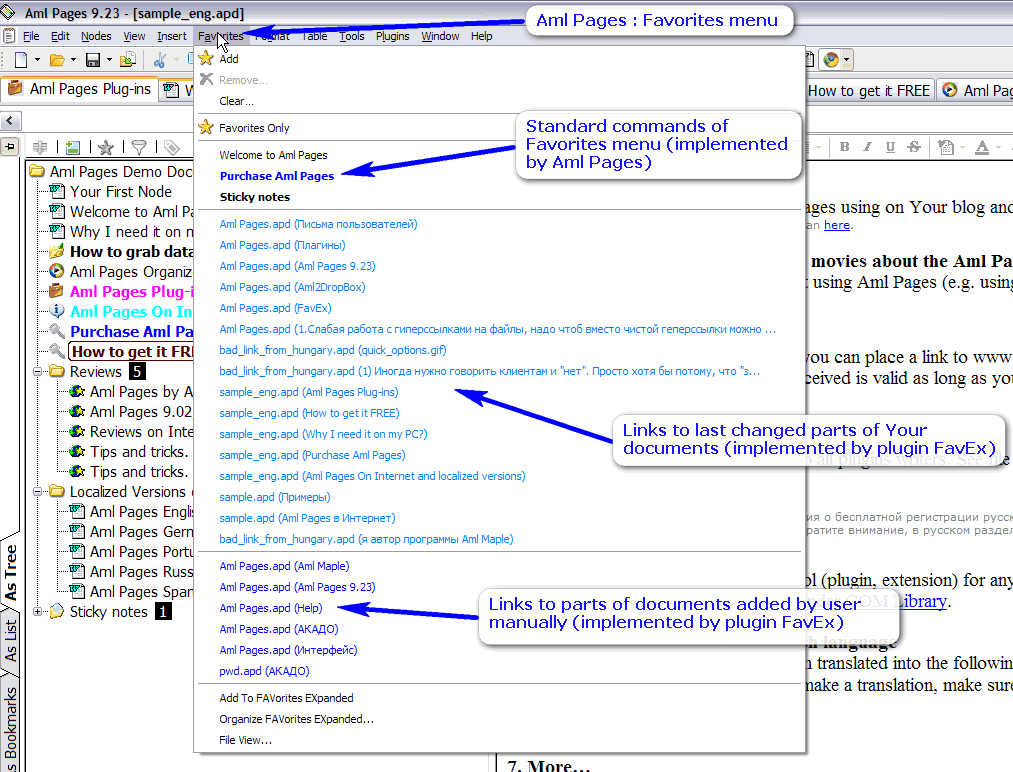Image resolution: width=1013 pixels, height=772 pixels.
Task: Choose Add from Favorites menu
Action: 229,59
